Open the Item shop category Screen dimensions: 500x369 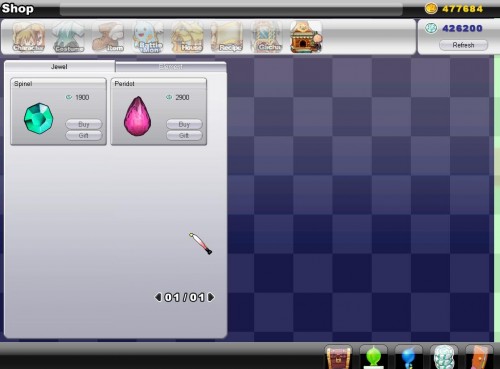(x=108, y=37)
